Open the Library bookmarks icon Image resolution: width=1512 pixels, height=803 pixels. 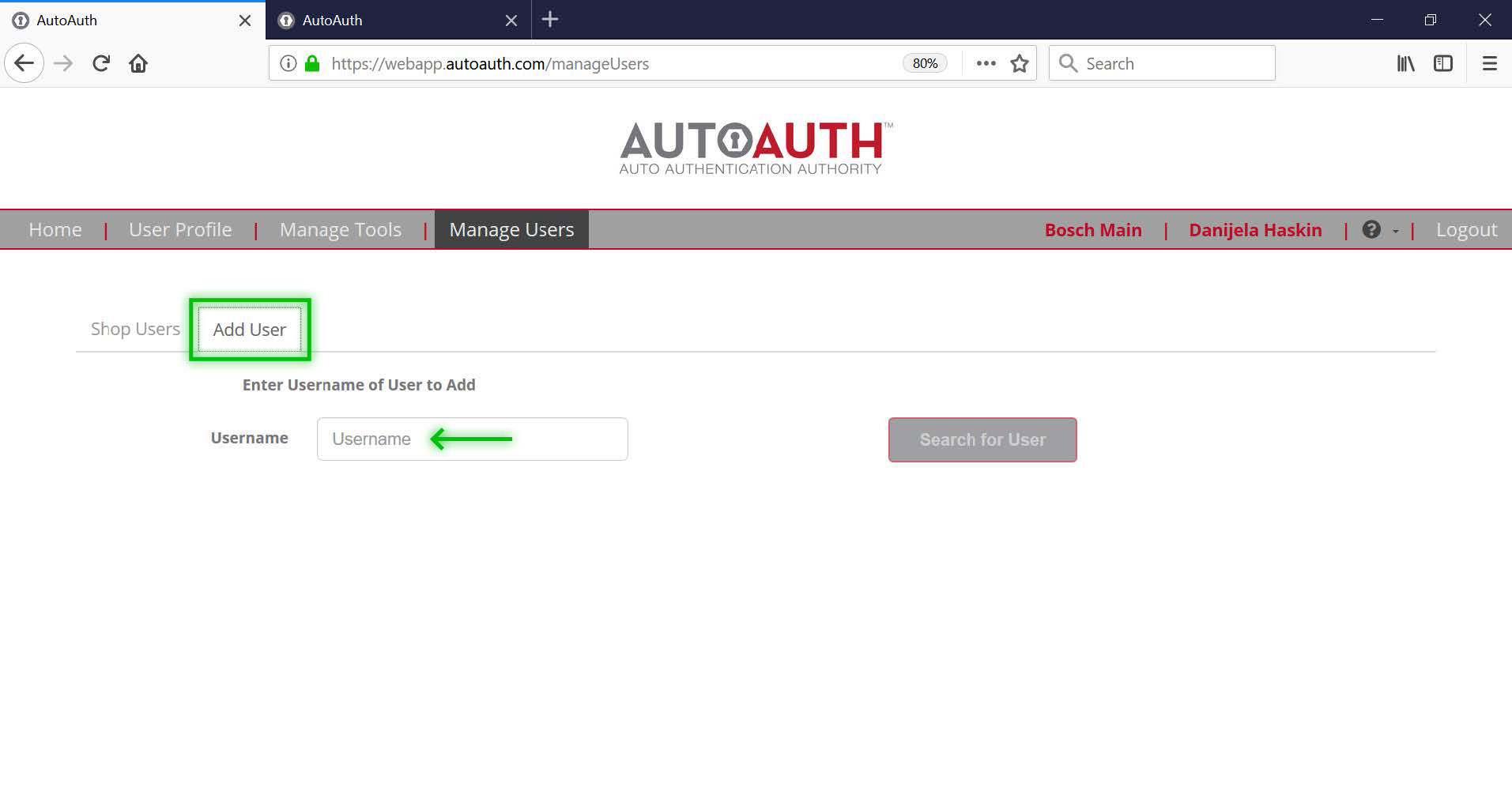[1405, 63]
